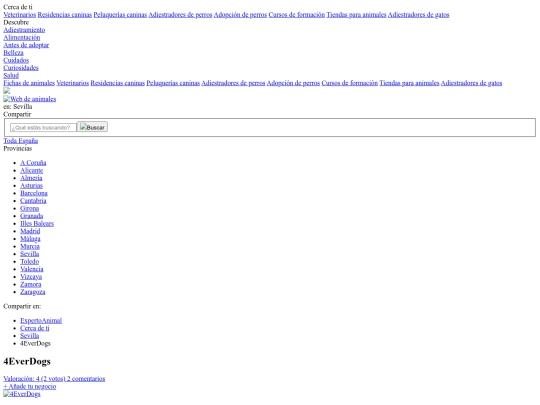Go to the Alimentación section
This screenshot has width=540, height=405.
[x=22, y=38]
